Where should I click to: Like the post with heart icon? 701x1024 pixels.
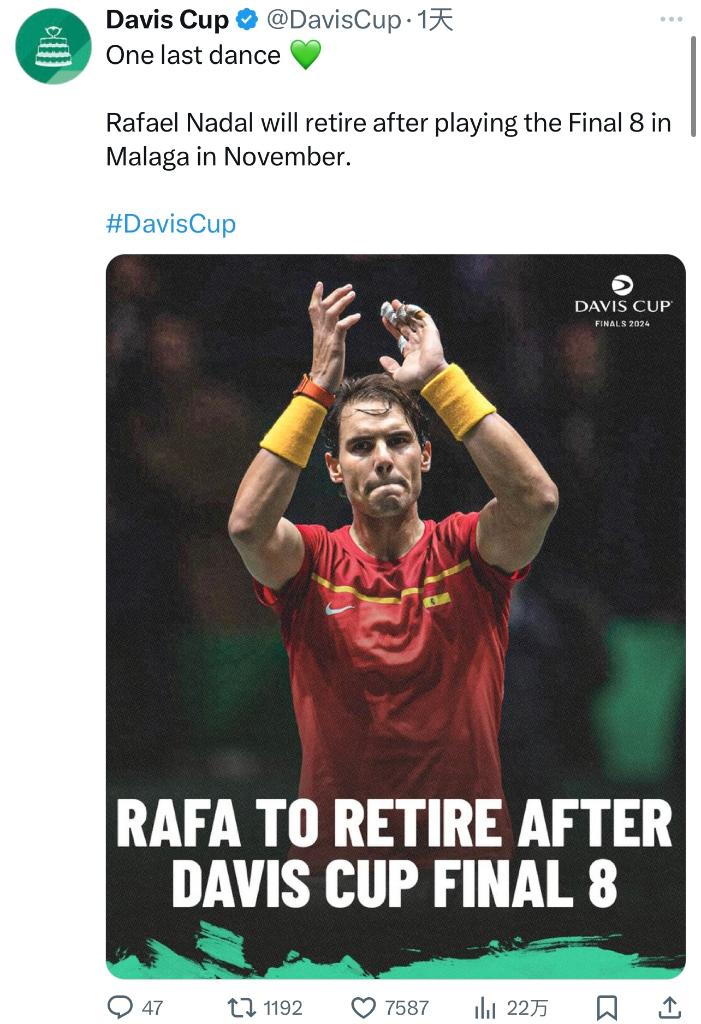364,1007
